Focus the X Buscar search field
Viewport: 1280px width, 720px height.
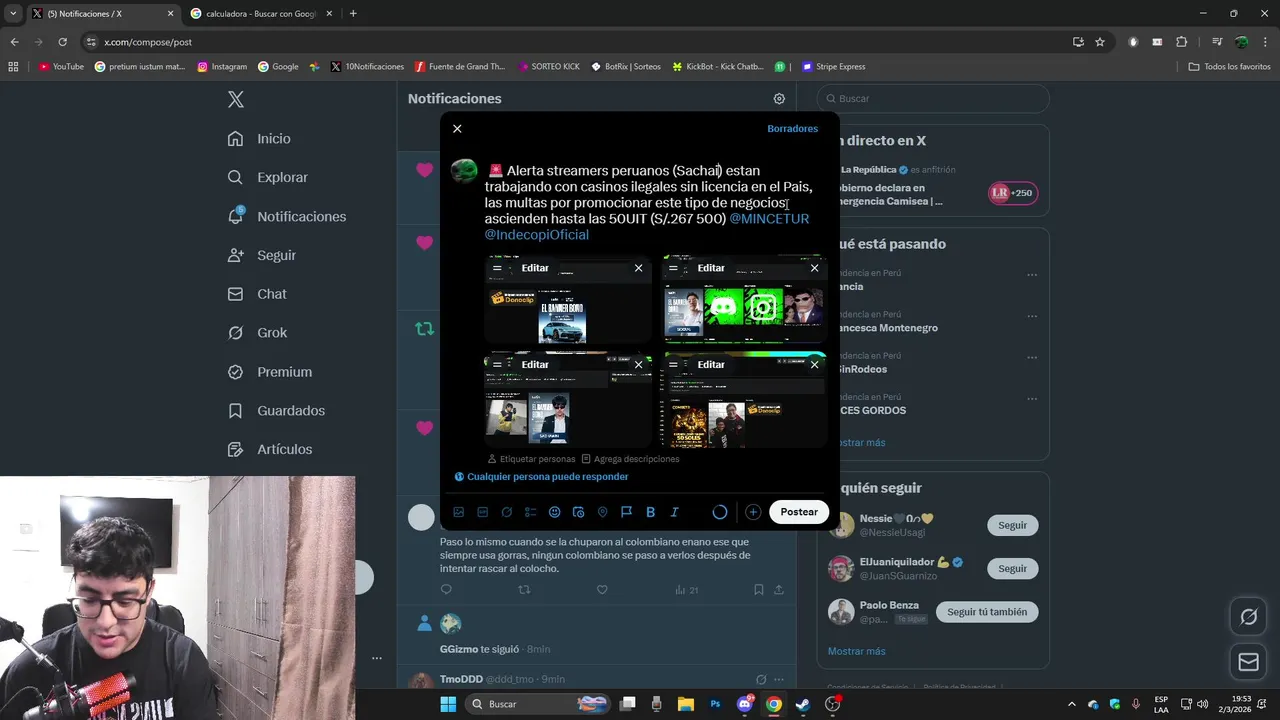tap(933, 99)
